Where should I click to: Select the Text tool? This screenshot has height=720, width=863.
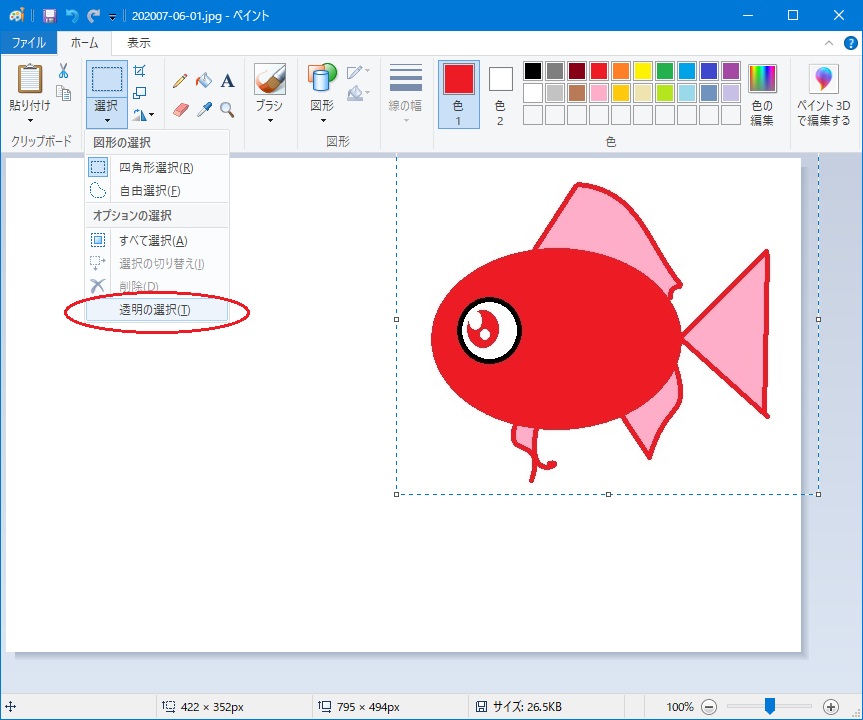pos(227,81)
